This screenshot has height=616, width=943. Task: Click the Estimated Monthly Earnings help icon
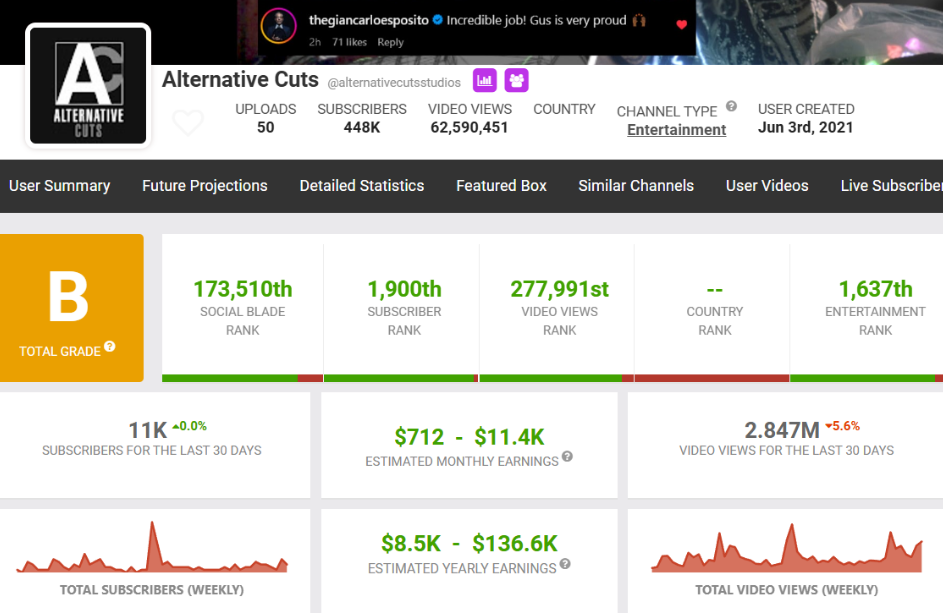coord(567,457)
